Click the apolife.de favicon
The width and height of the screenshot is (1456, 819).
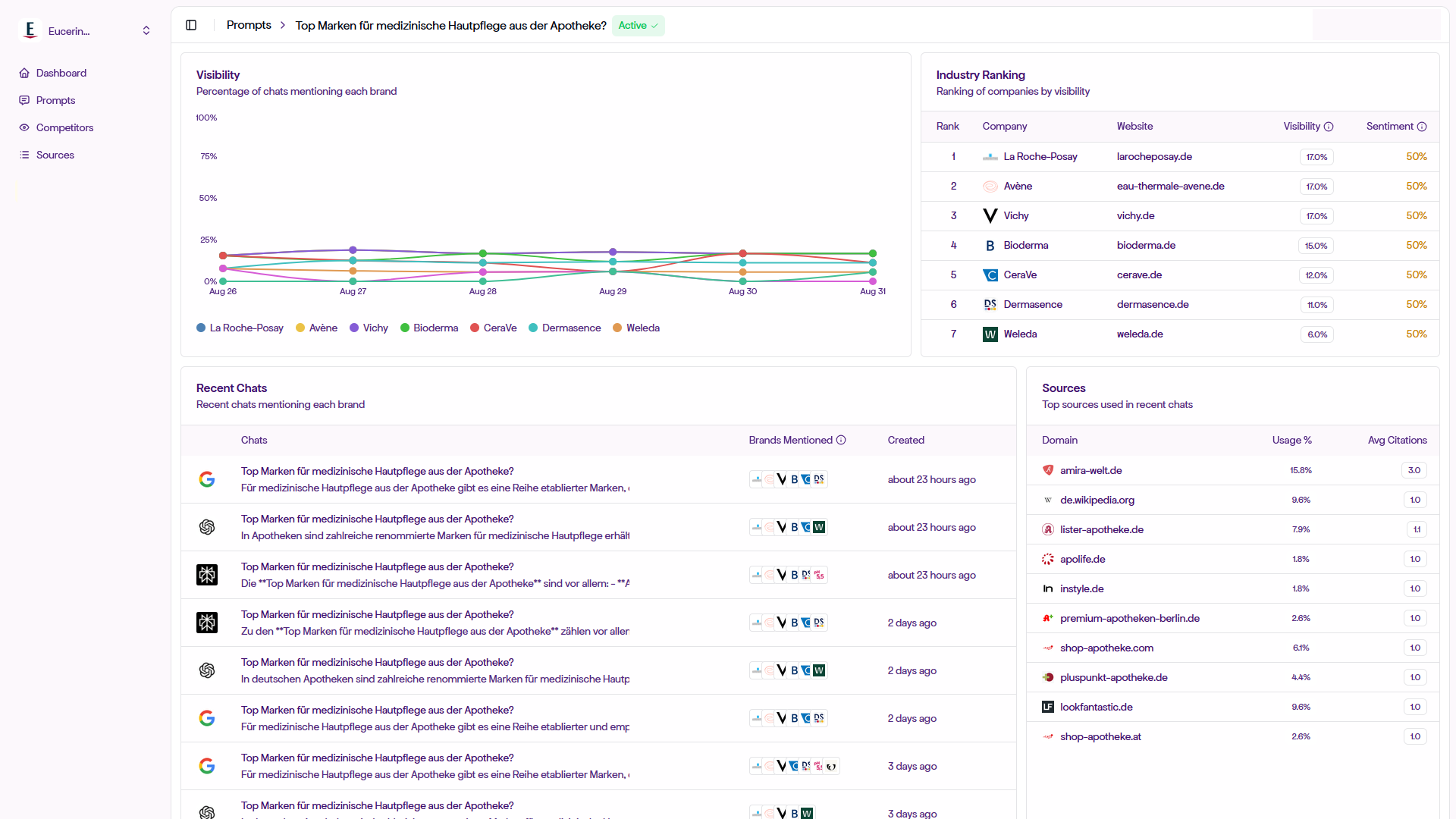point(1048,559)
